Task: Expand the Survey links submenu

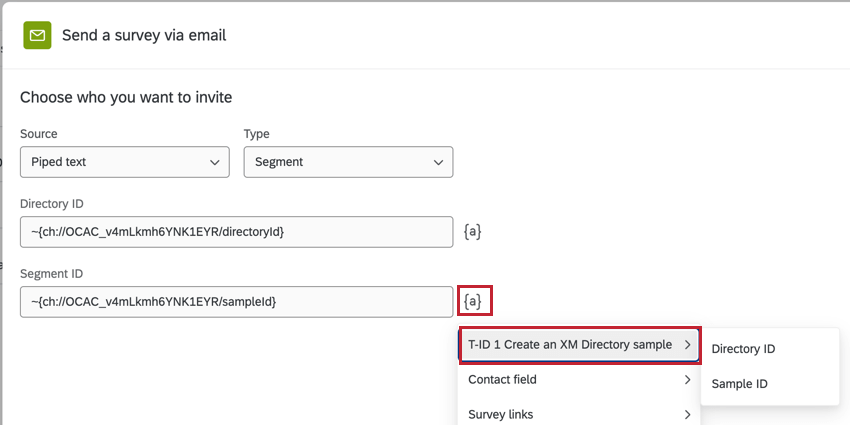Action: 500,414
